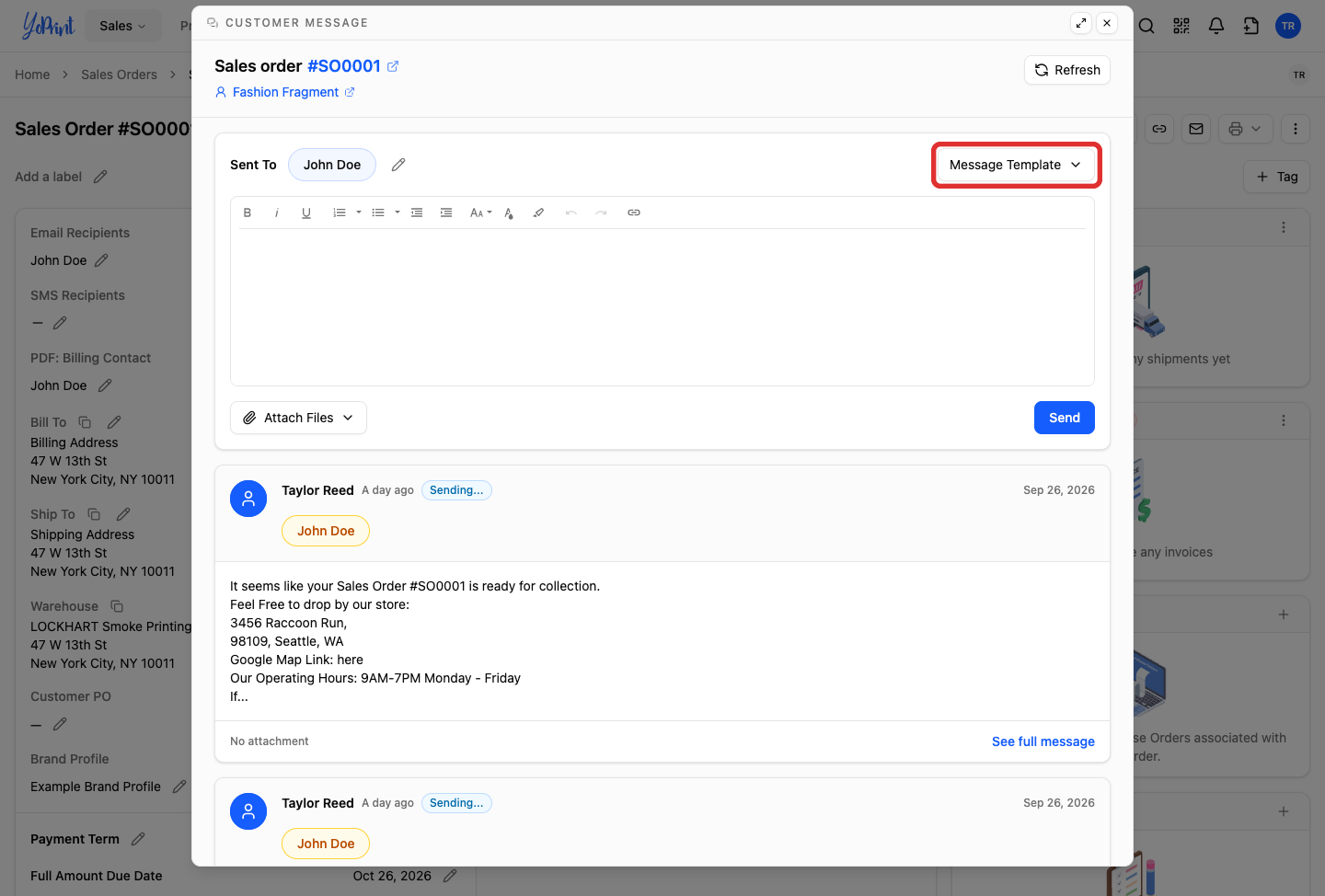This screenshot has height=896, width=1325.
Task: Insert a numbered list in editor
Action: [340, 213]
